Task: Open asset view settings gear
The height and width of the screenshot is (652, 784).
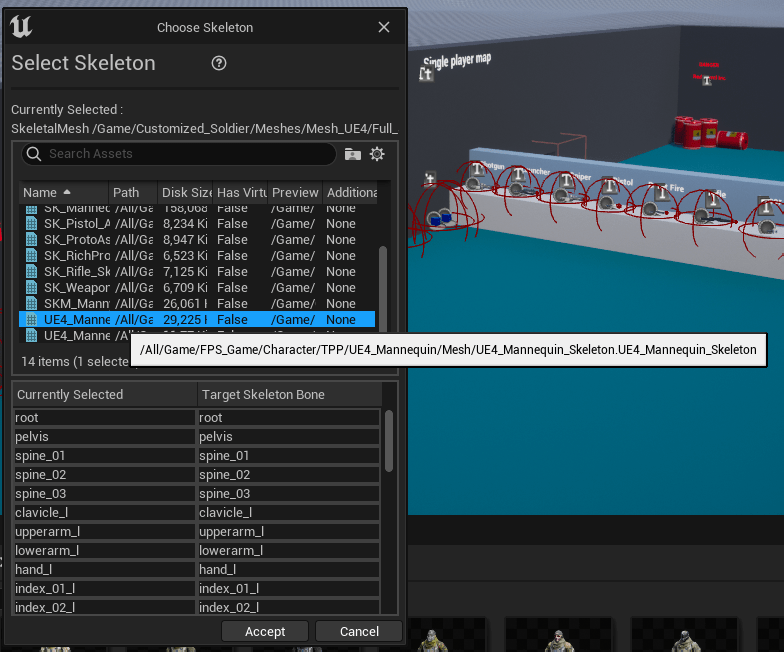Action: point(377,154)
